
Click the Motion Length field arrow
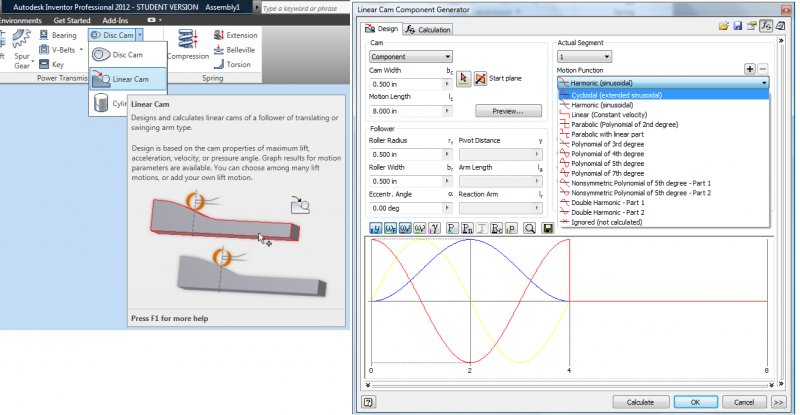coord(447,111)
